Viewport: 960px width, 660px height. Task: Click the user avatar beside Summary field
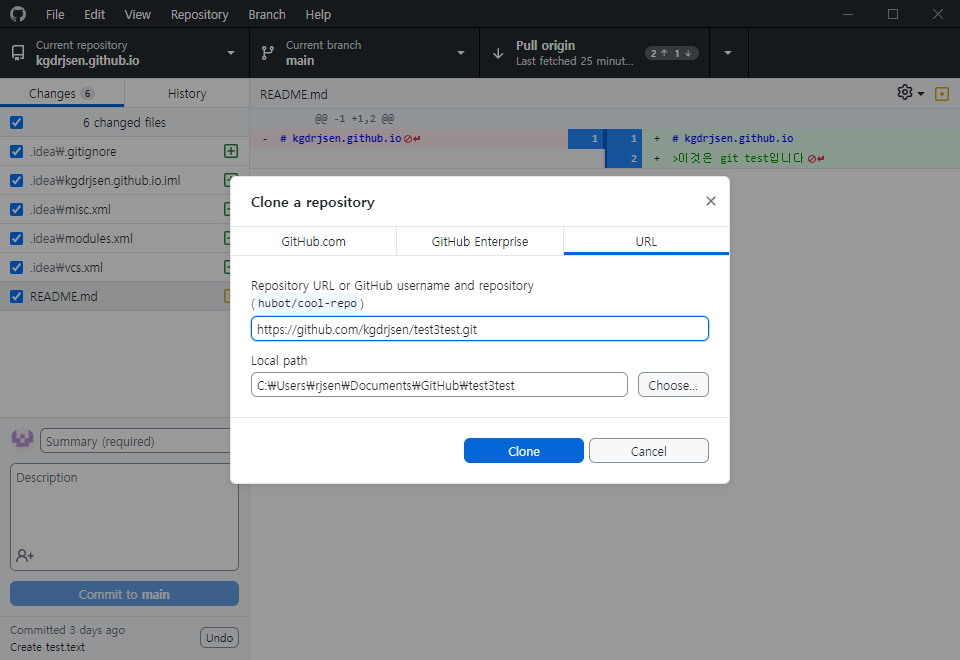(23, 440)
